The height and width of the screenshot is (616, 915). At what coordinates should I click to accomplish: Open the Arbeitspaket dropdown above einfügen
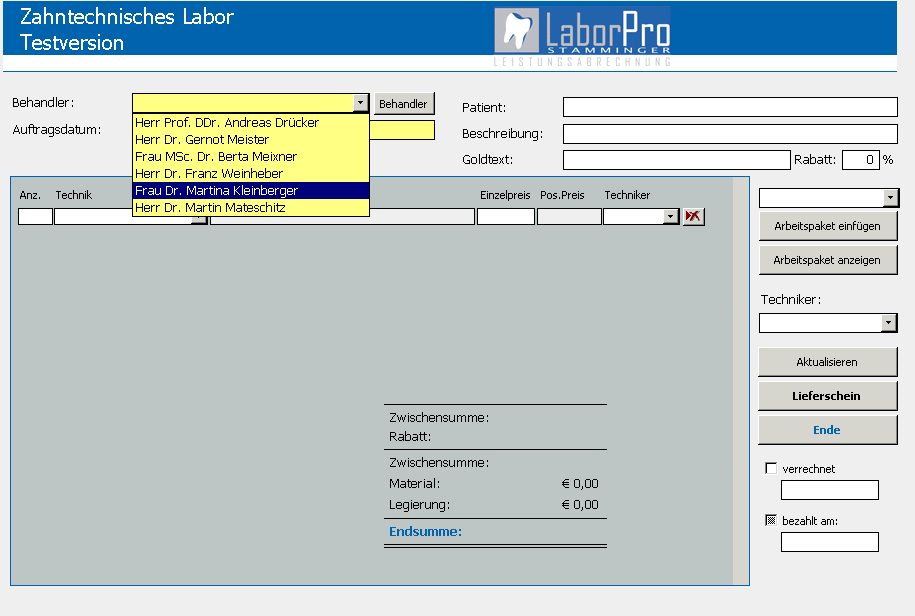point(890,198)
